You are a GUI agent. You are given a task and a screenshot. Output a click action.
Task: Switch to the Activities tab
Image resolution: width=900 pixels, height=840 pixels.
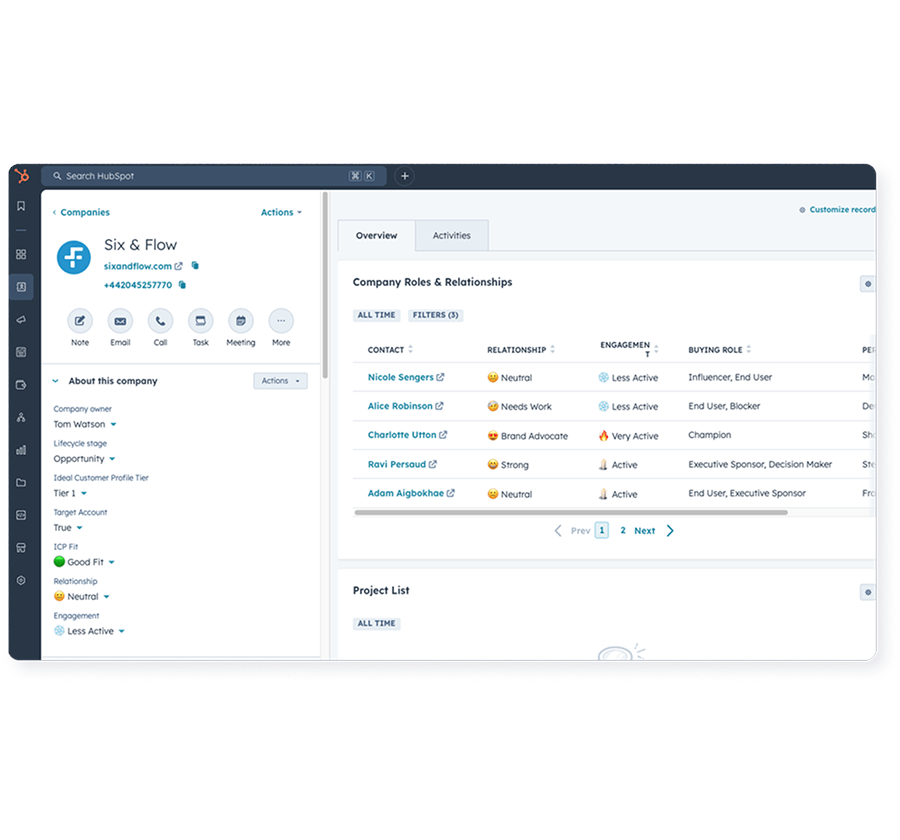tap(452, 235)
